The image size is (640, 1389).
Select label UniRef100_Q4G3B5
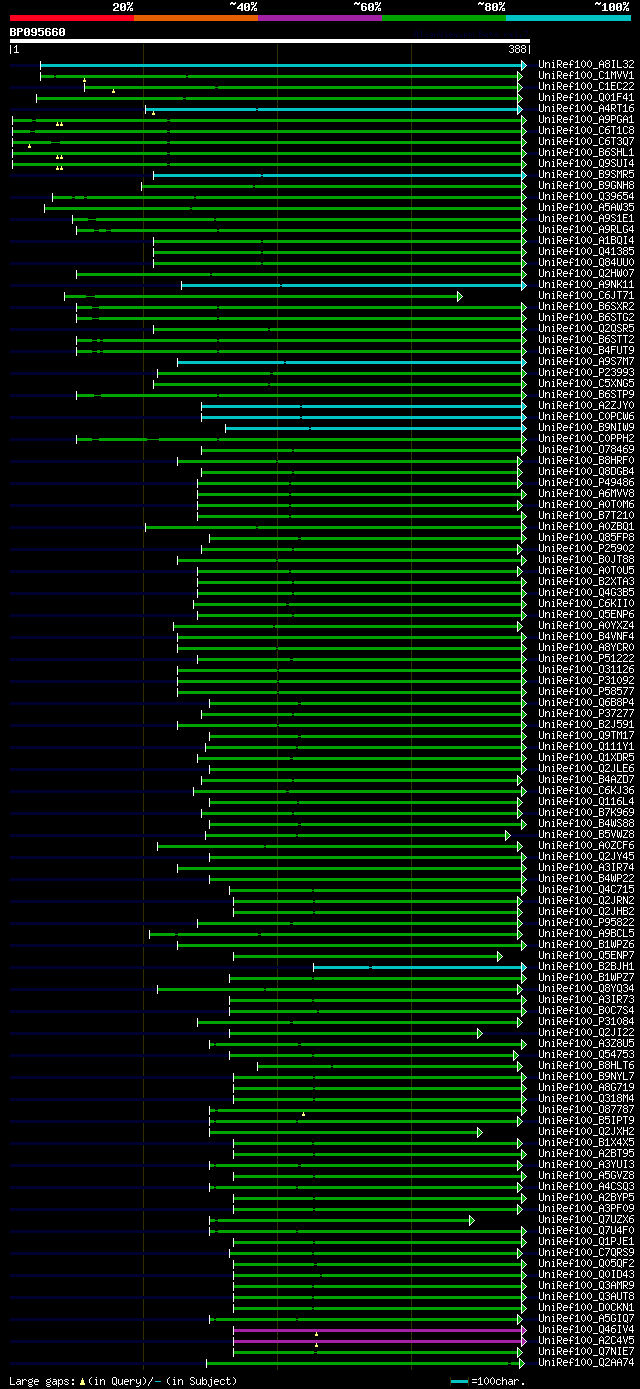coord(586,592)
